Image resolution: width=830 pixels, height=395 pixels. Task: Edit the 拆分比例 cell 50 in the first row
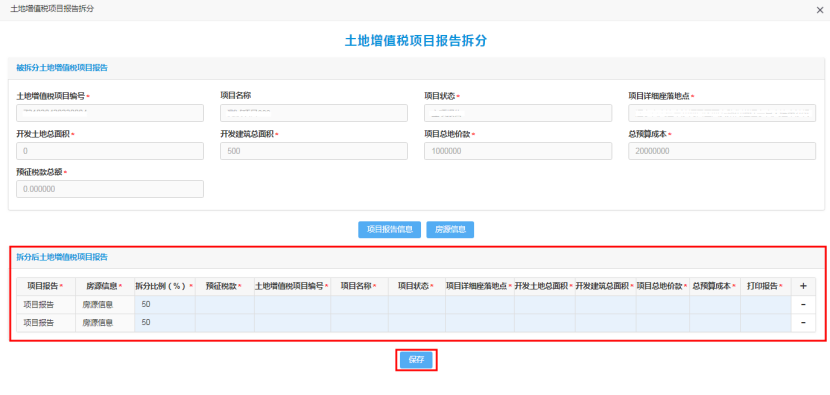coord(165,304)
